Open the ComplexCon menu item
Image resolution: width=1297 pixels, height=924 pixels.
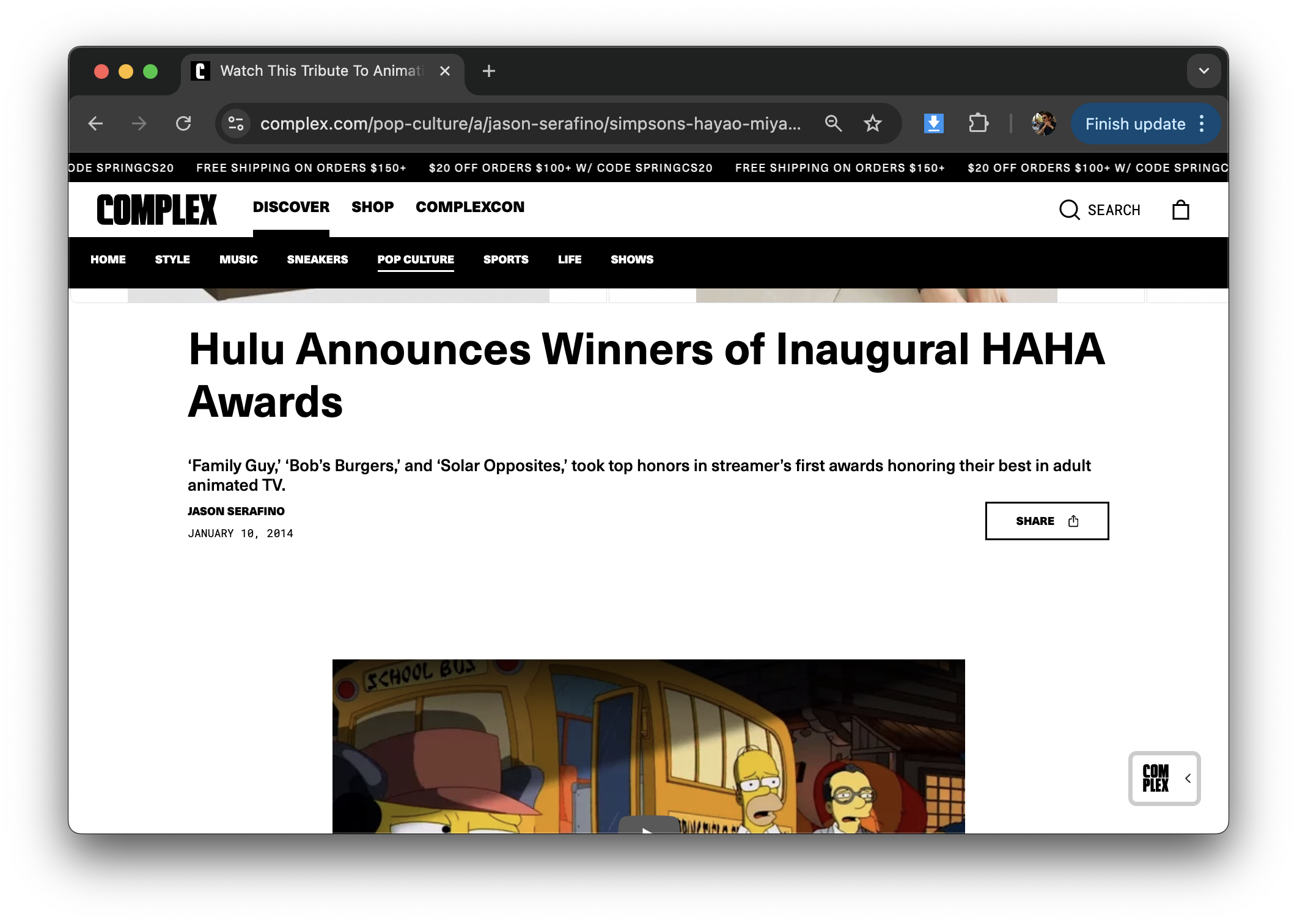click(x=470, y=207)
